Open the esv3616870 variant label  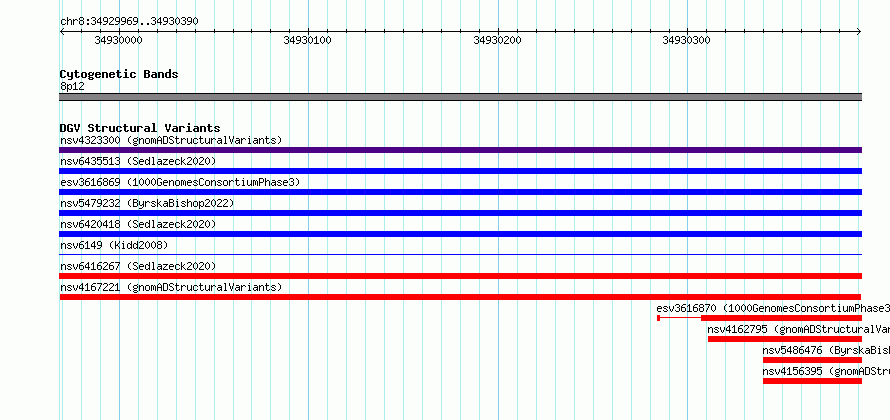point(773,308)
